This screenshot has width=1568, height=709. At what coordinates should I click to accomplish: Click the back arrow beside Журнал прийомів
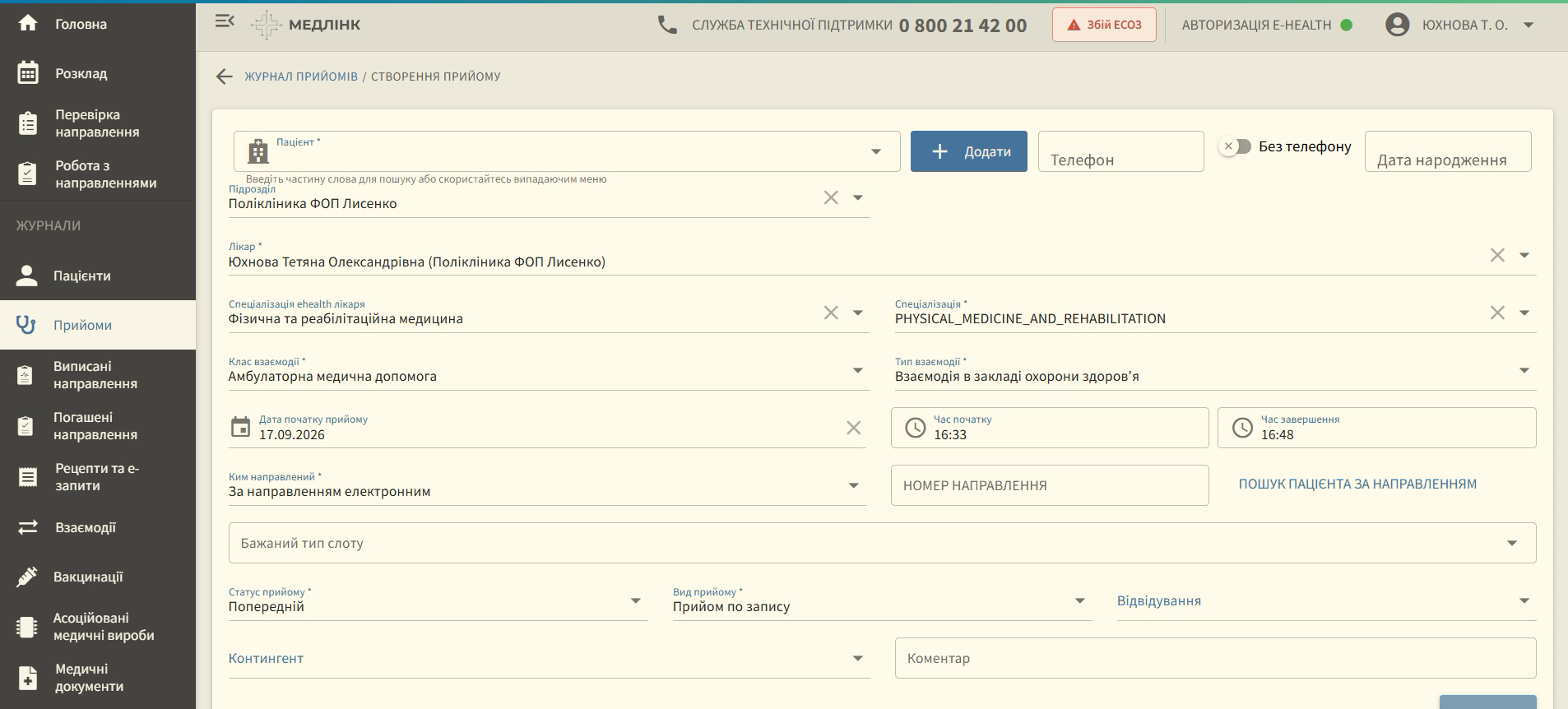[x=224, y=76]
